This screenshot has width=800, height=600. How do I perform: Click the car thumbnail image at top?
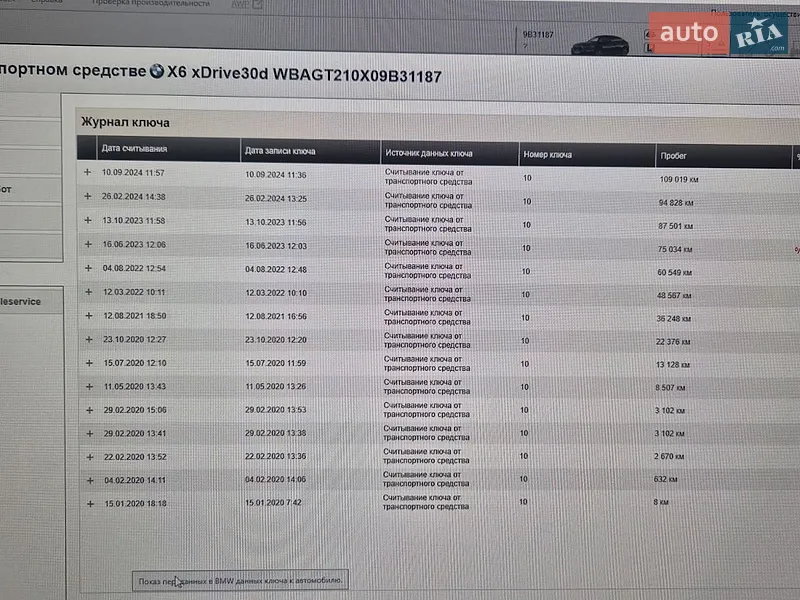click(601, 45)
